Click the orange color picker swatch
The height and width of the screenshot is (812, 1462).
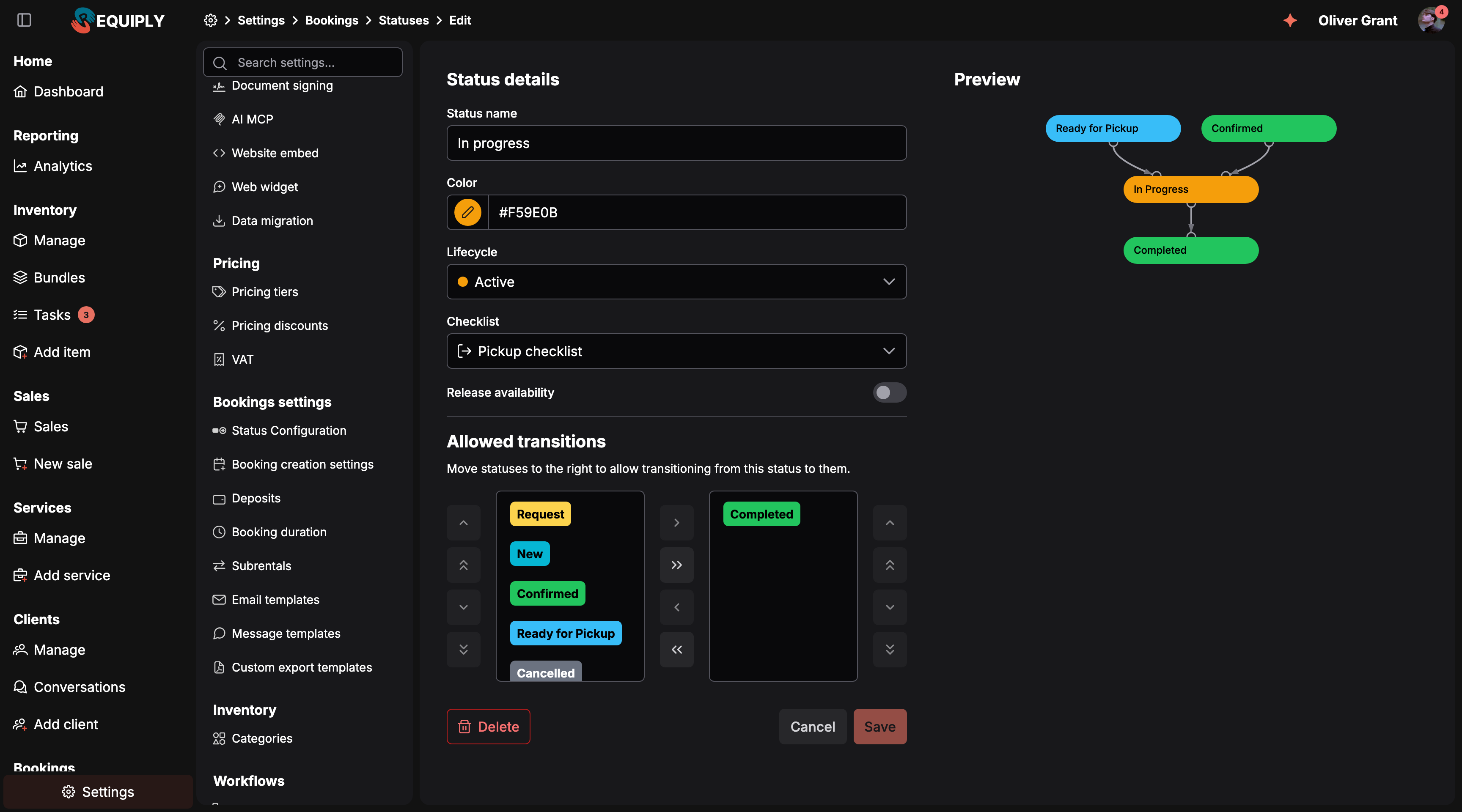(x=467, y=212)
